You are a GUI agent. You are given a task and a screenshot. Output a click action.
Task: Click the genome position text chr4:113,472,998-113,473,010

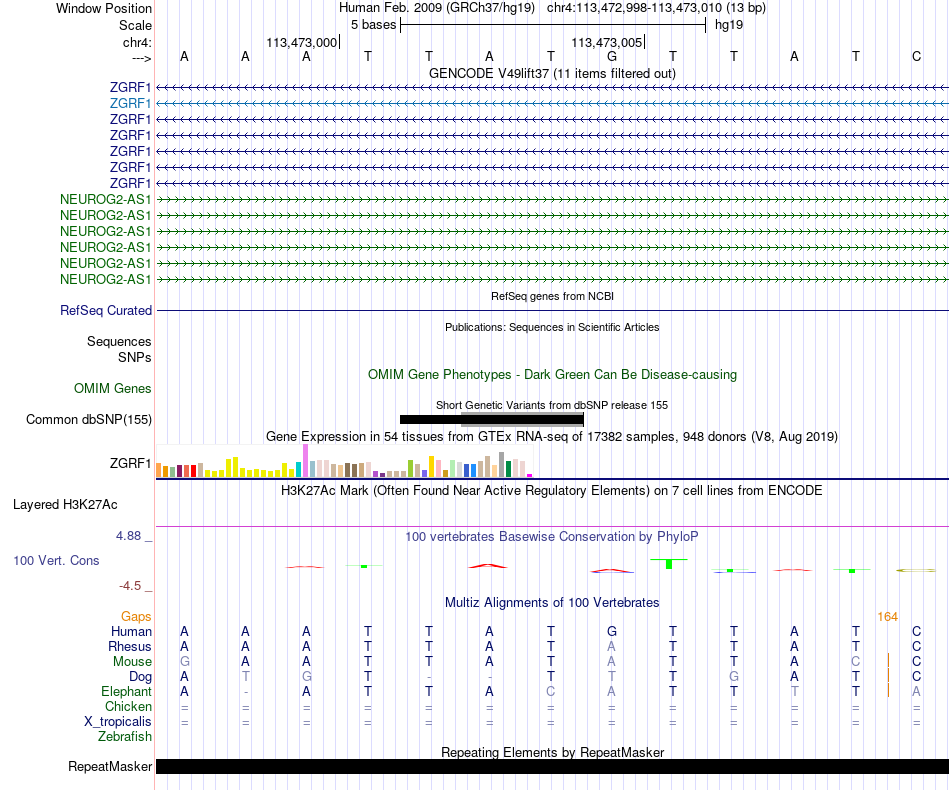coord(634,8)
